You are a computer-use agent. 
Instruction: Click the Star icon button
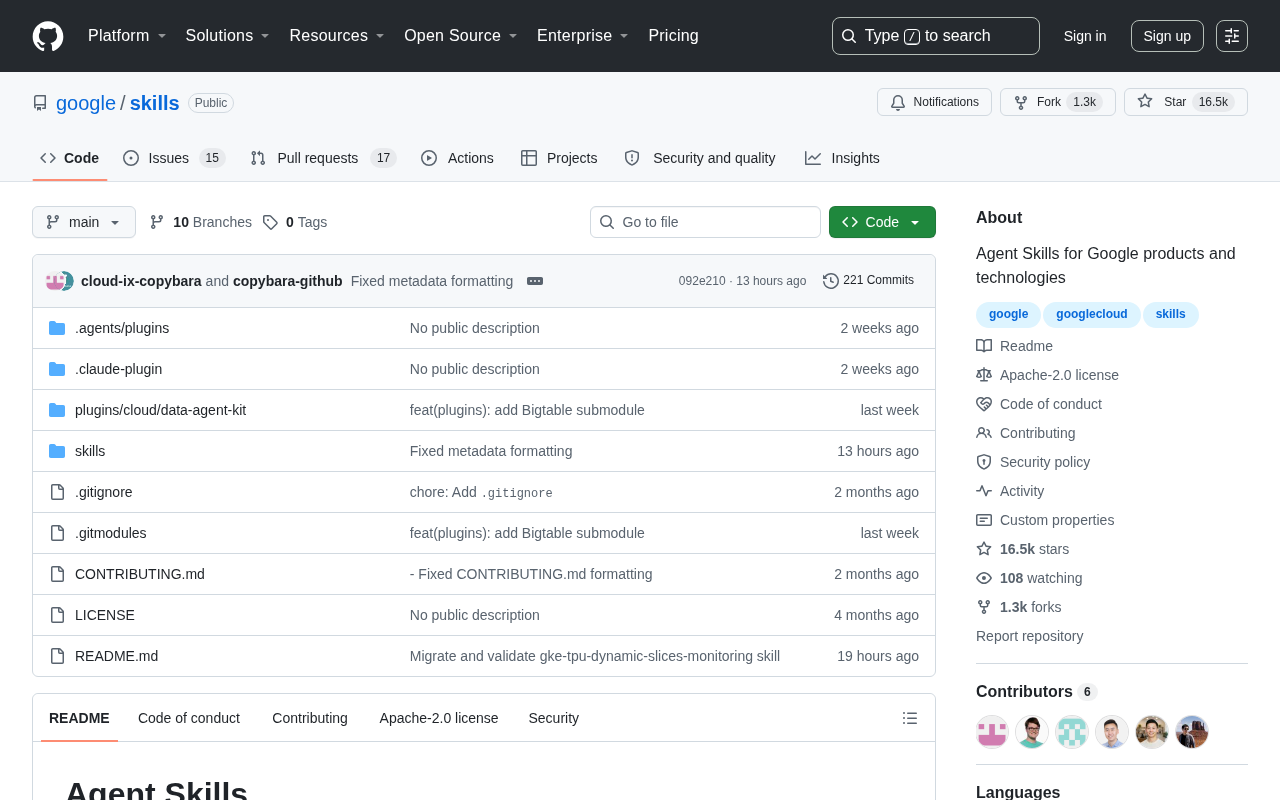(1186, 102)
